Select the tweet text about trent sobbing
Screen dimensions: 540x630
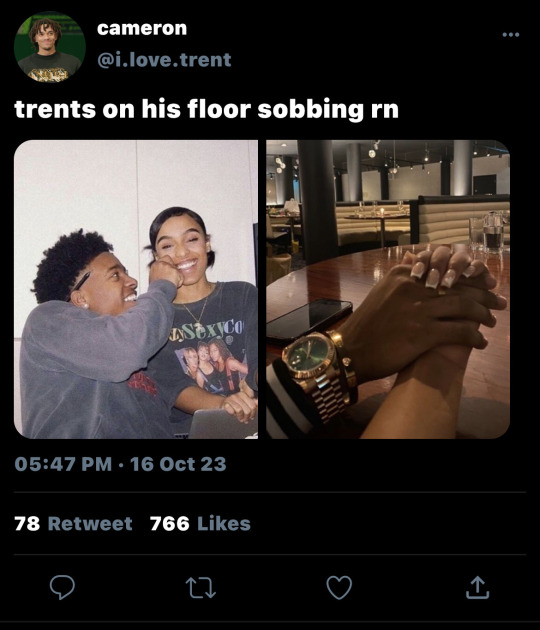pos(207,109)
